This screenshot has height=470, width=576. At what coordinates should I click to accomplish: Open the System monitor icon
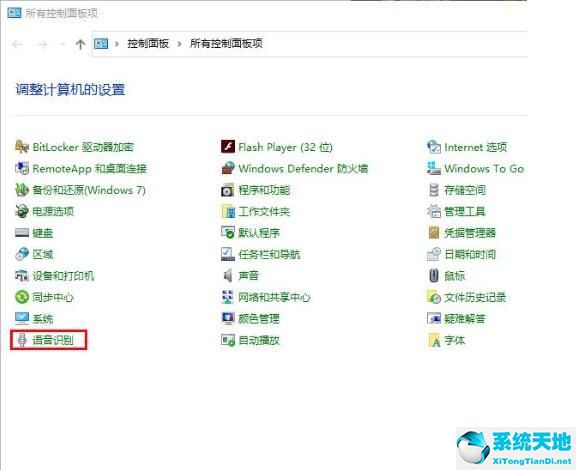click(22, 318)
